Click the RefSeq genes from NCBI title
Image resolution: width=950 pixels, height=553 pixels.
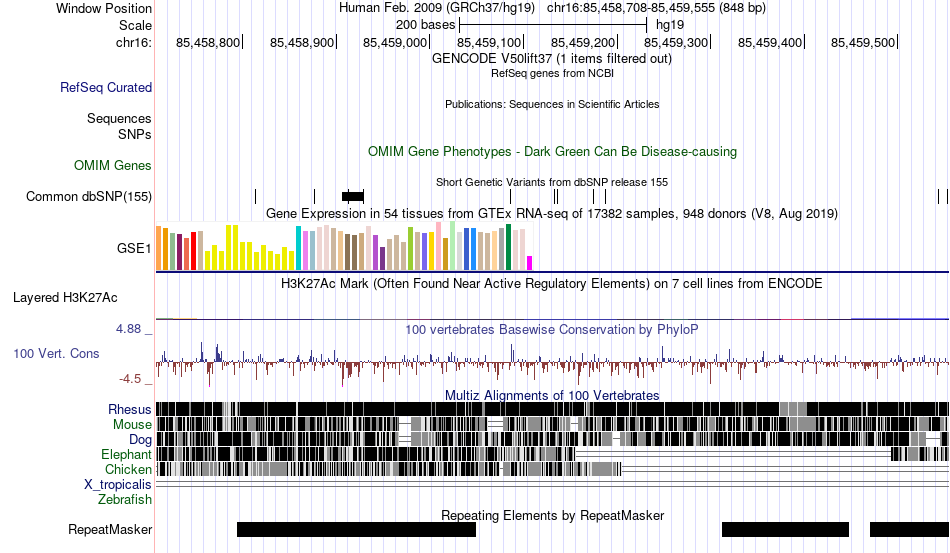(x=552, y=73)
